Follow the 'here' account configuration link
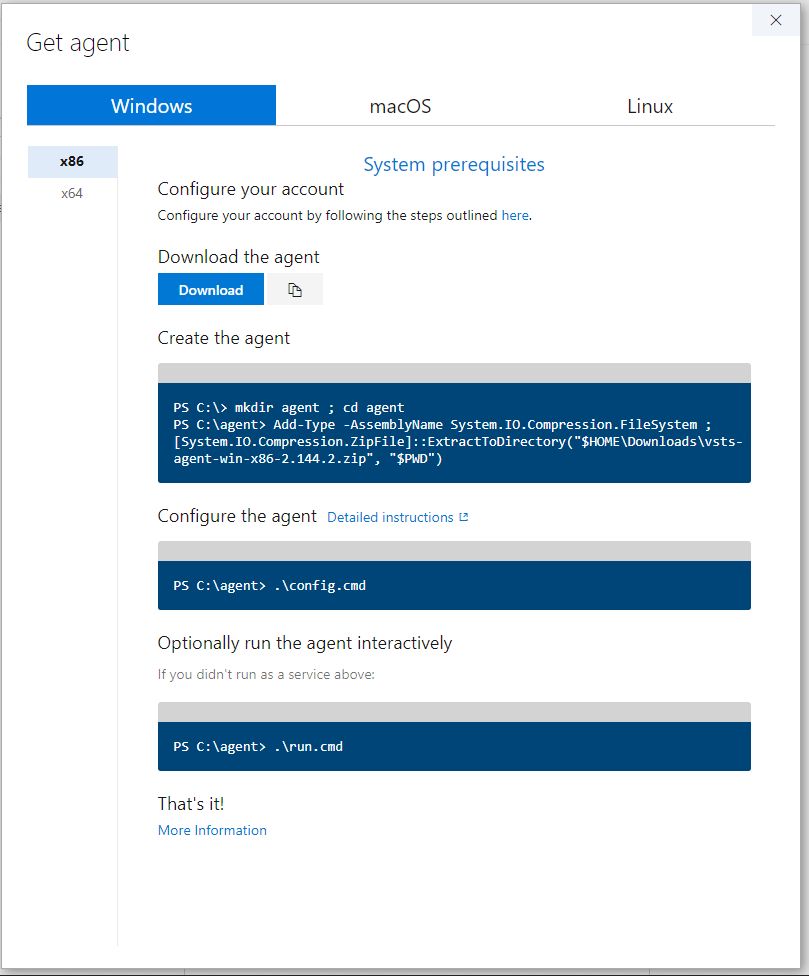Screen dimensions: 809x976 click(515, 215)
